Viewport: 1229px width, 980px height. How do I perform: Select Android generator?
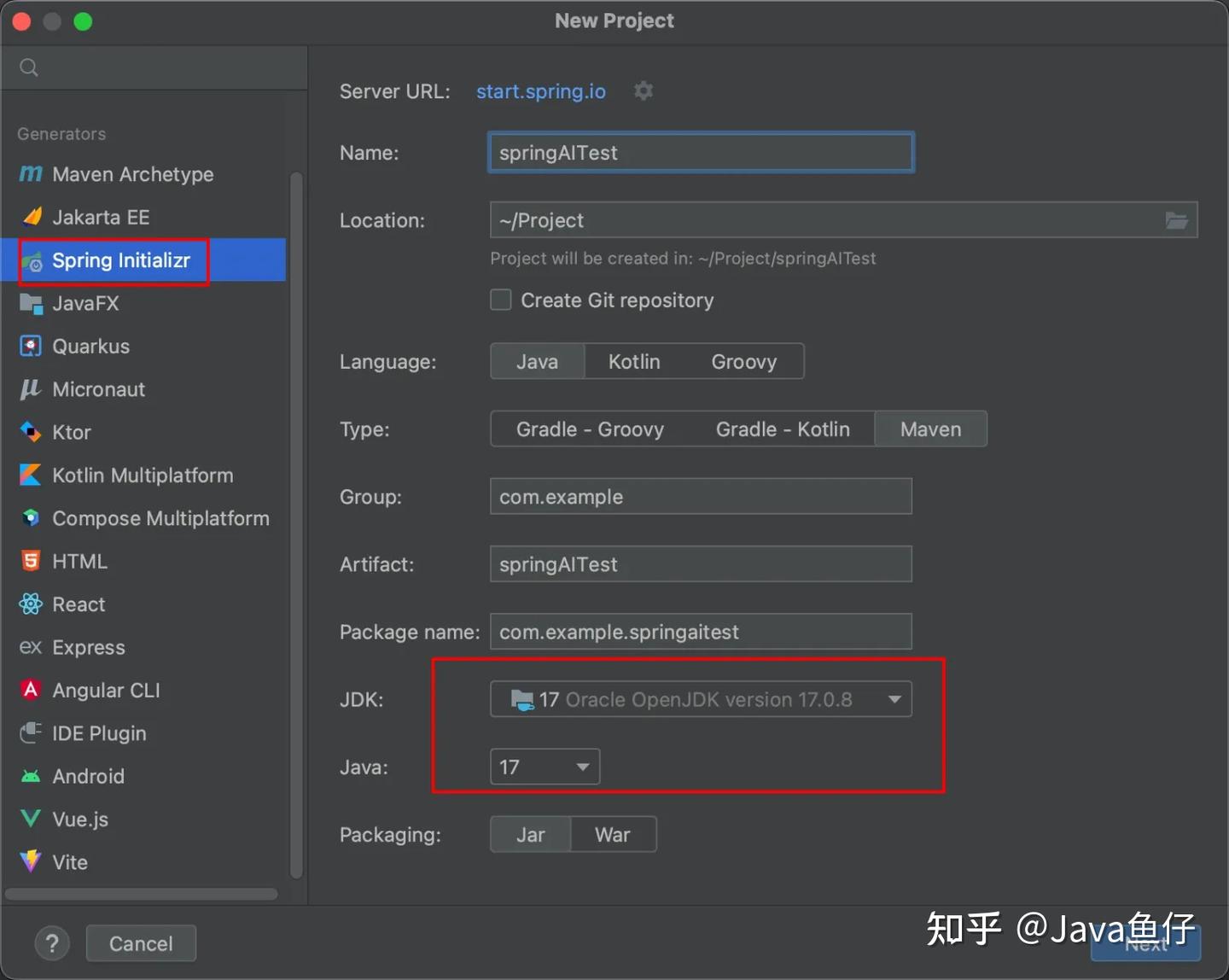tap(143, 776)
